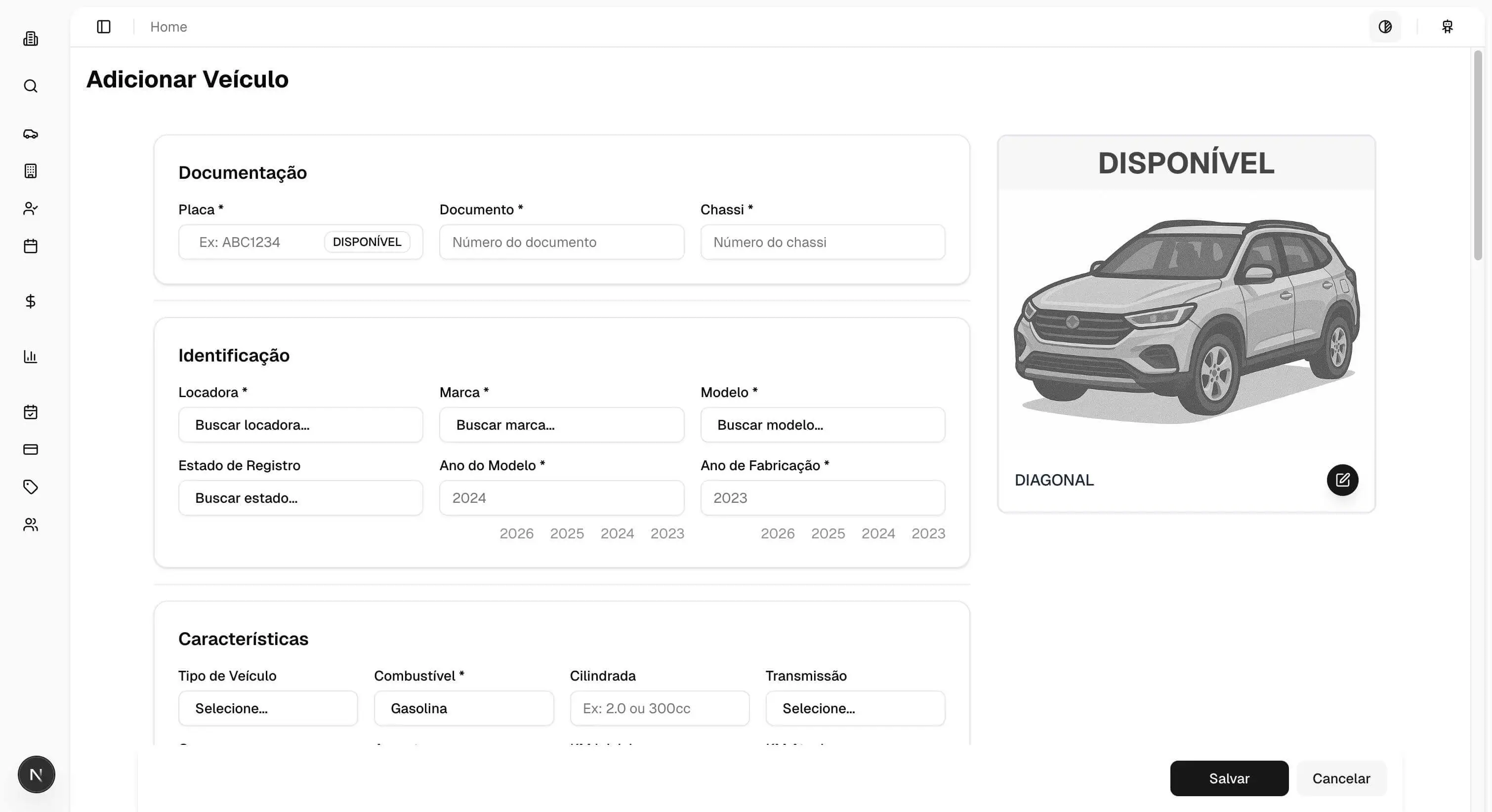The image size is (1492, 812).
Task: Click the DISPONÍVEL badge in Placa field
Action: coord(367,242)
